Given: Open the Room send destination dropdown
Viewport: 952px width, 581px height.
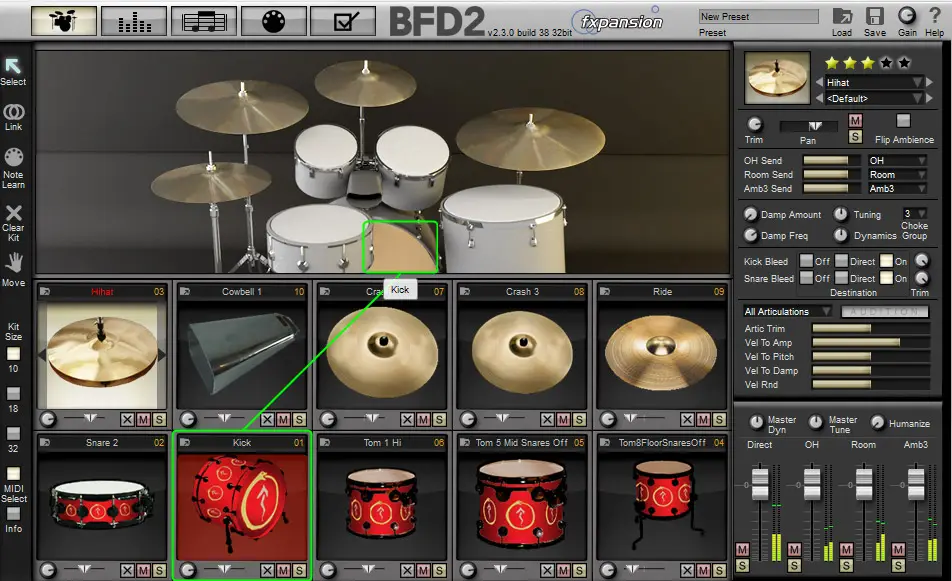Looking at the screenshot, I should point(897,174).
